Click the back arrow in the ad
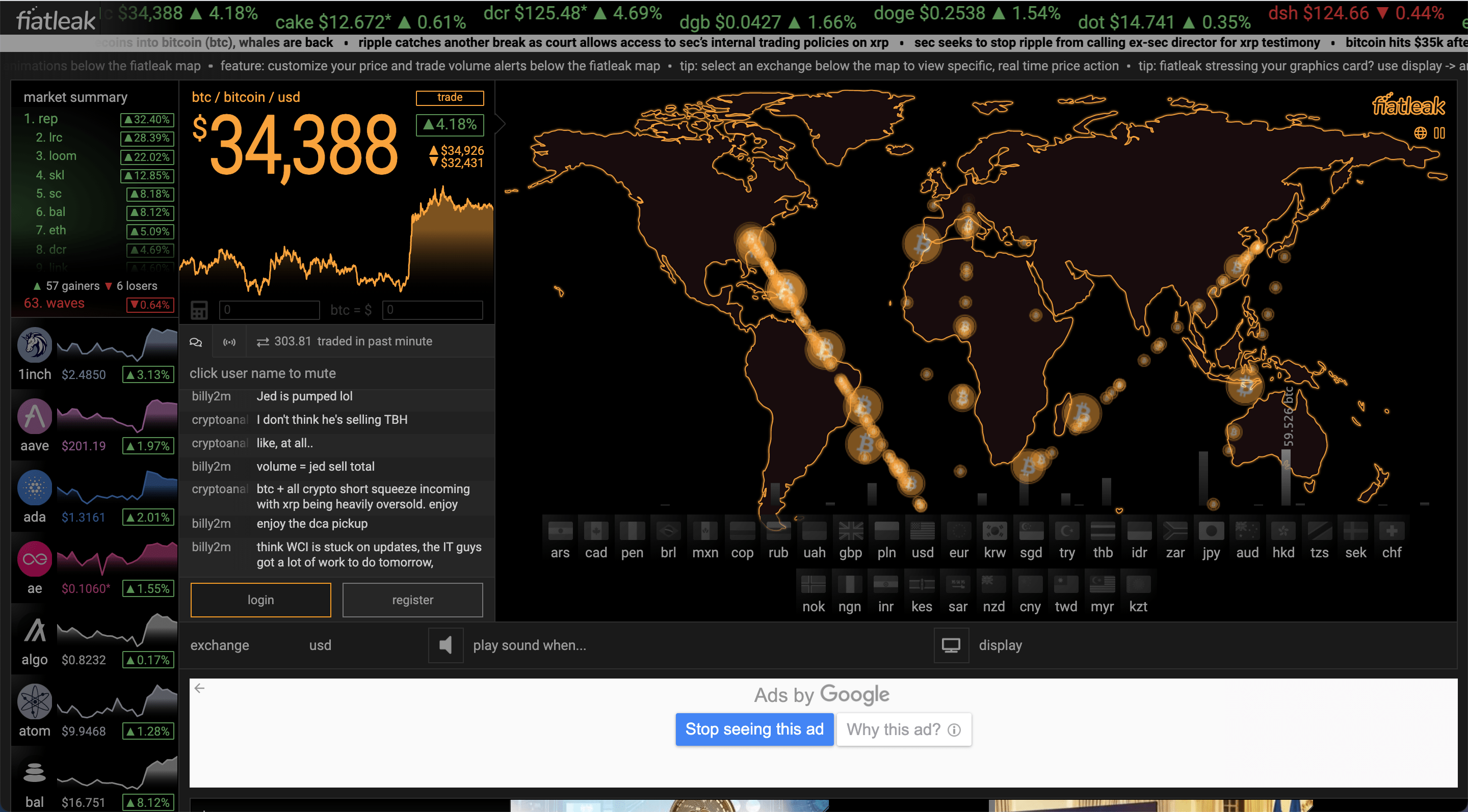Screen dimensions: 1468x812 pos(199,688)
